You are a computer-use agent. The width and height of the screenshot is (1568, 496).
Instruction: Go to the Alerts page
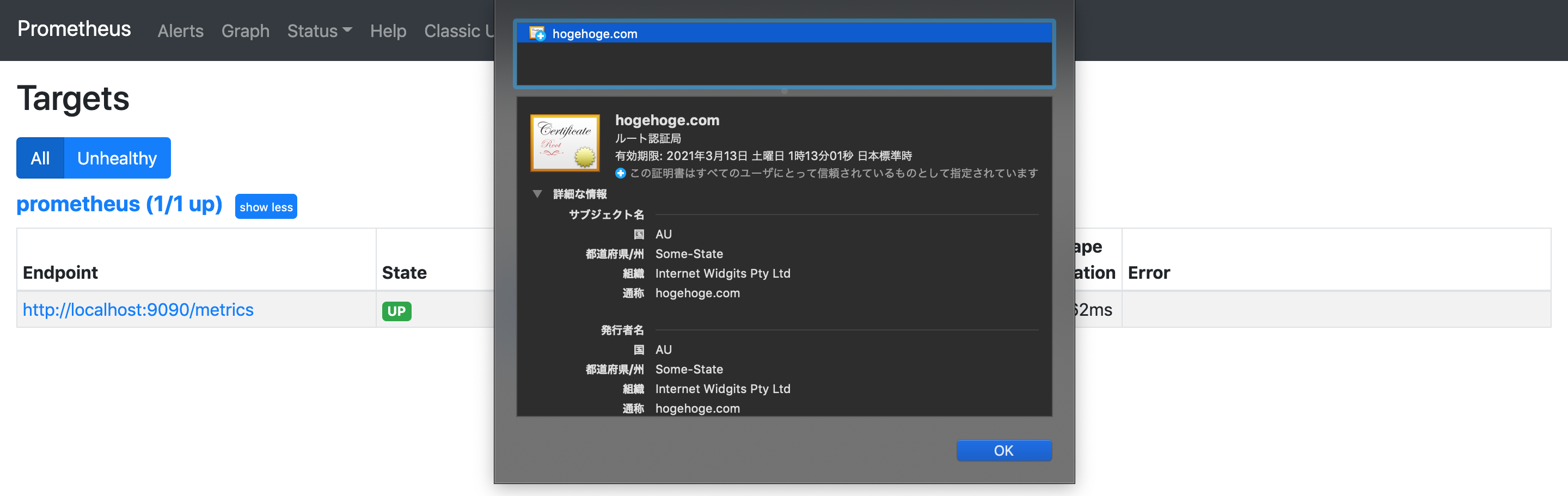[180, 31]
